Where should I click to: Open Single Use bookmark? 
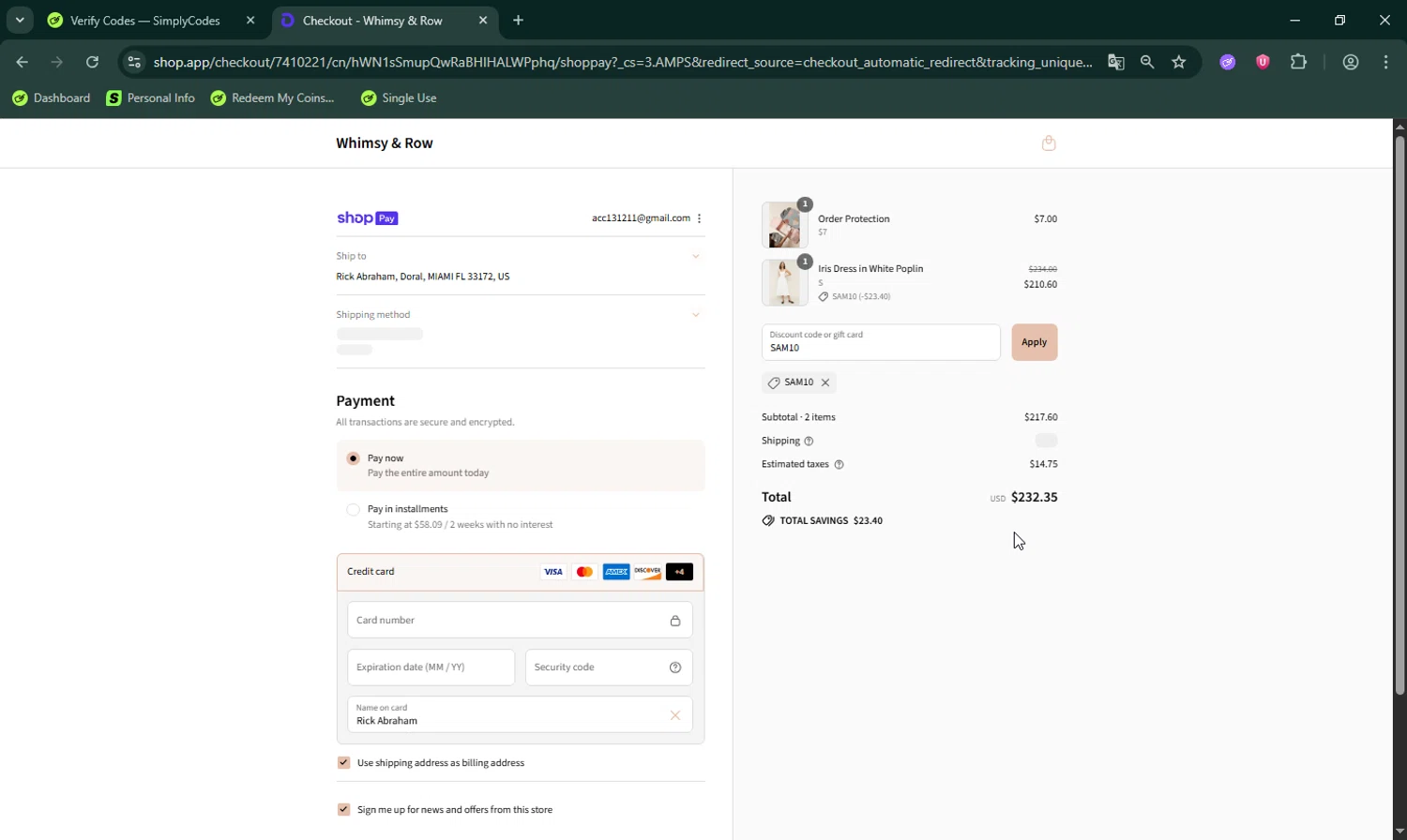click(x=399, y=98)
